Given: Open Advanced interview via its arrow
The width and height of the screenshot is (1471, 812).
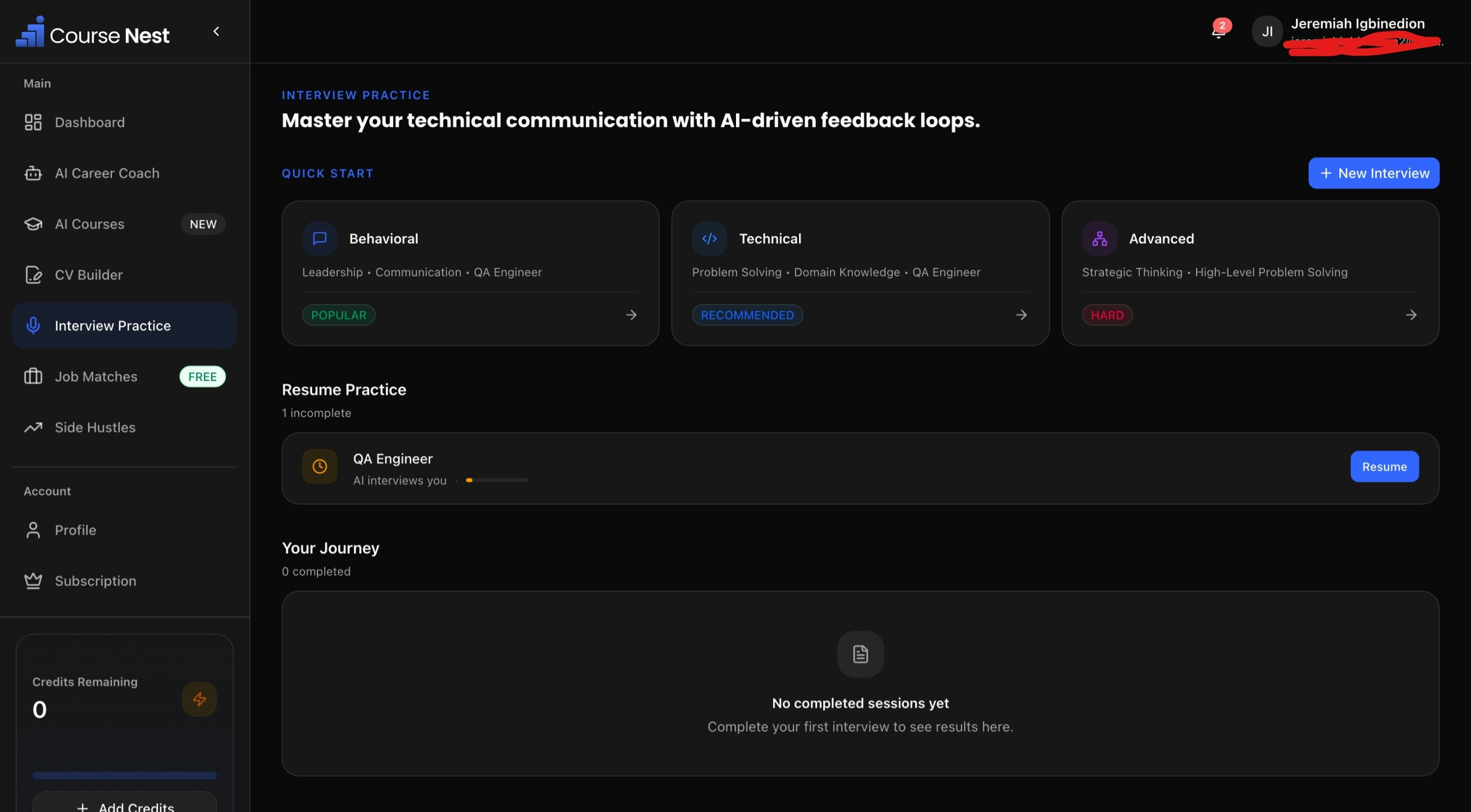Looking at the screenshot, I should (1411, 315).
